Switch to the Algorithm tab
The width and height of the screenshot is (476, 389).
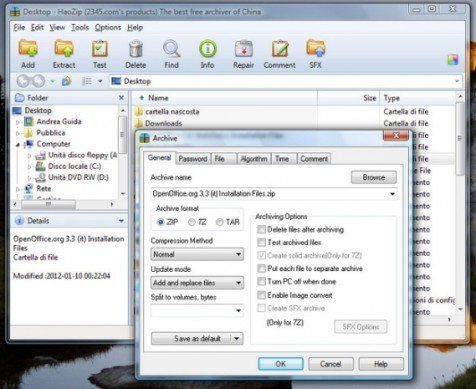pos(254,159)
